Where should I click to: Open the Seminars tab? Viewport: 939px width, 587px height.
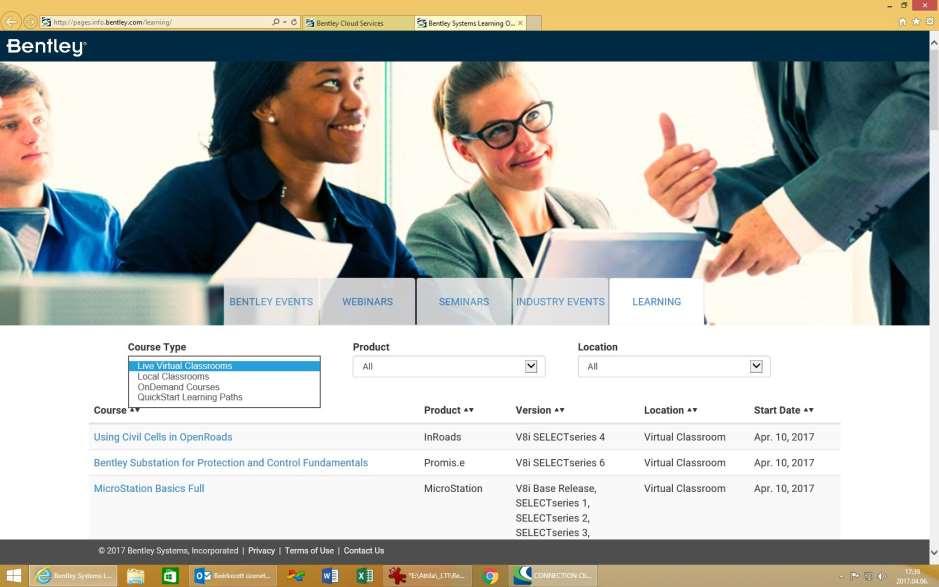pyautogui.click(x=464, y=302)
